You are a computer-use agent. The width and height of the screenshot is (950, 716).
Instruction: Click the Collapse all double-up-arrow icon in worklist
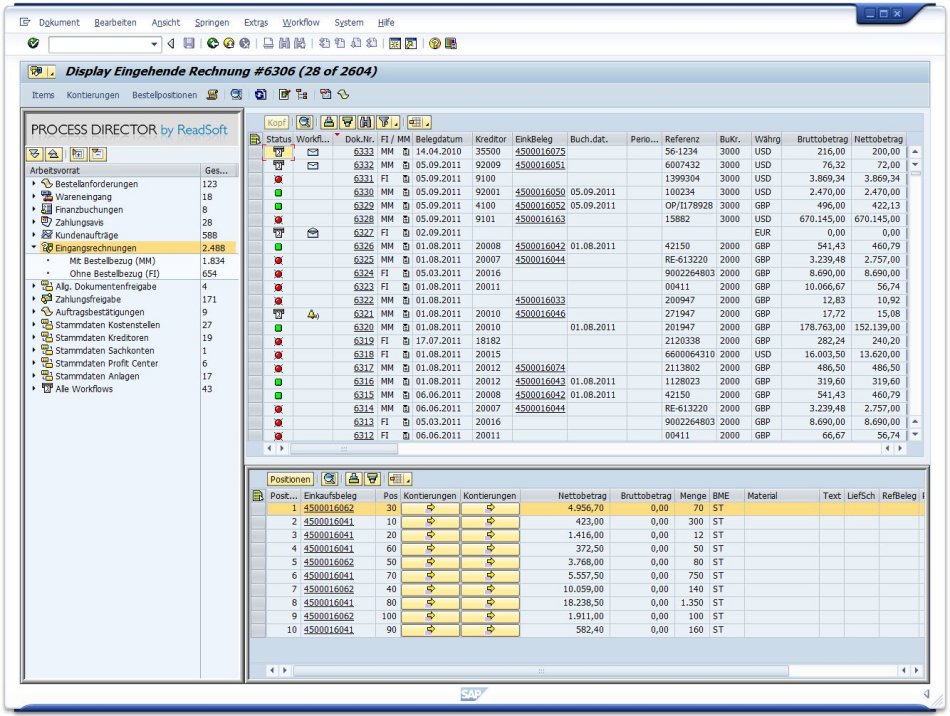(53, 154)
